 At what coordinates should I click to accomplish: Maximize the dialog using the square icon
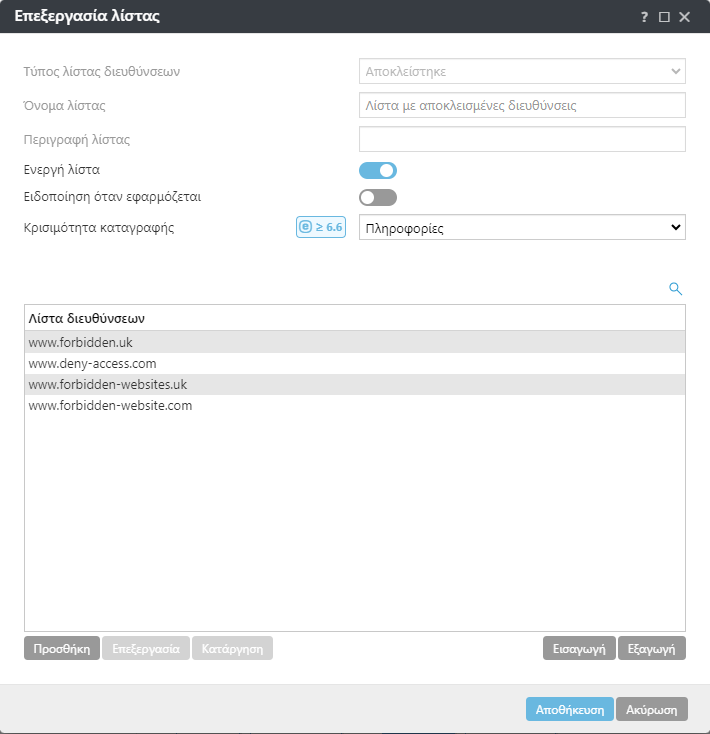(x=664, y=17)
